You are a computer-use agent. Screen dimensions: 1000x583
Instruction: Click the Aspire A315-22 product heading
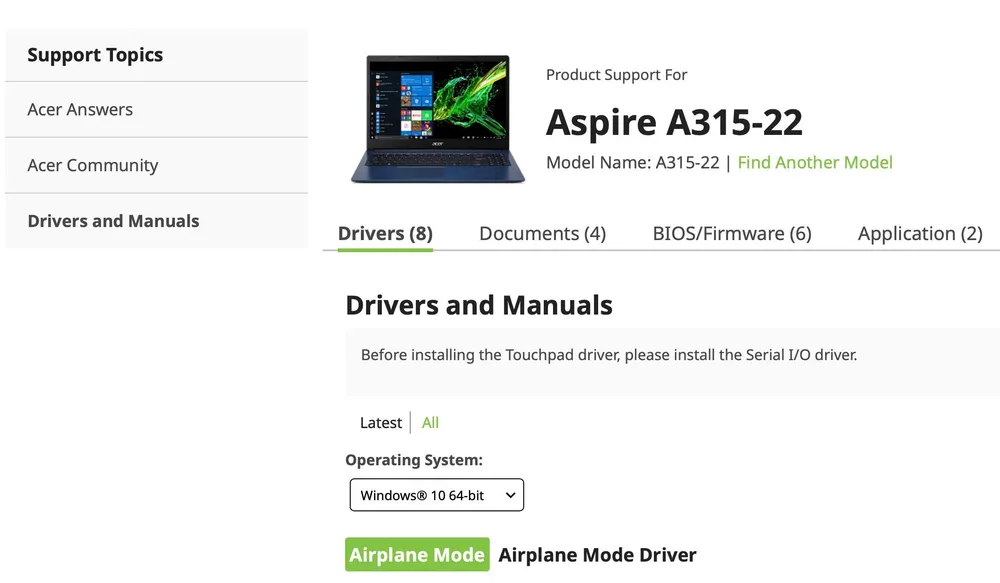(674, 122)
